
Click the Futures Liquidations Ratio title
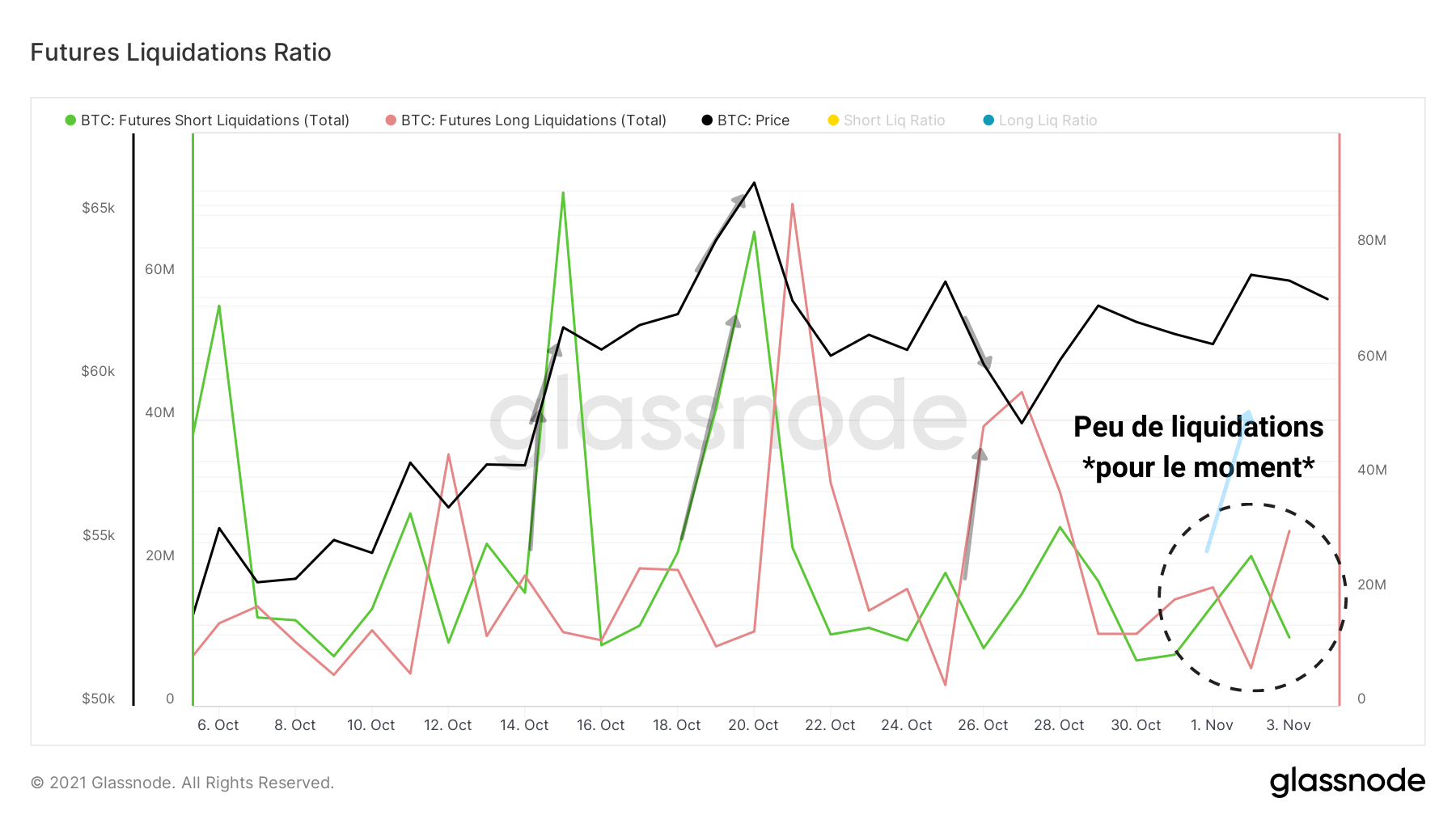(x=180, y=53)
